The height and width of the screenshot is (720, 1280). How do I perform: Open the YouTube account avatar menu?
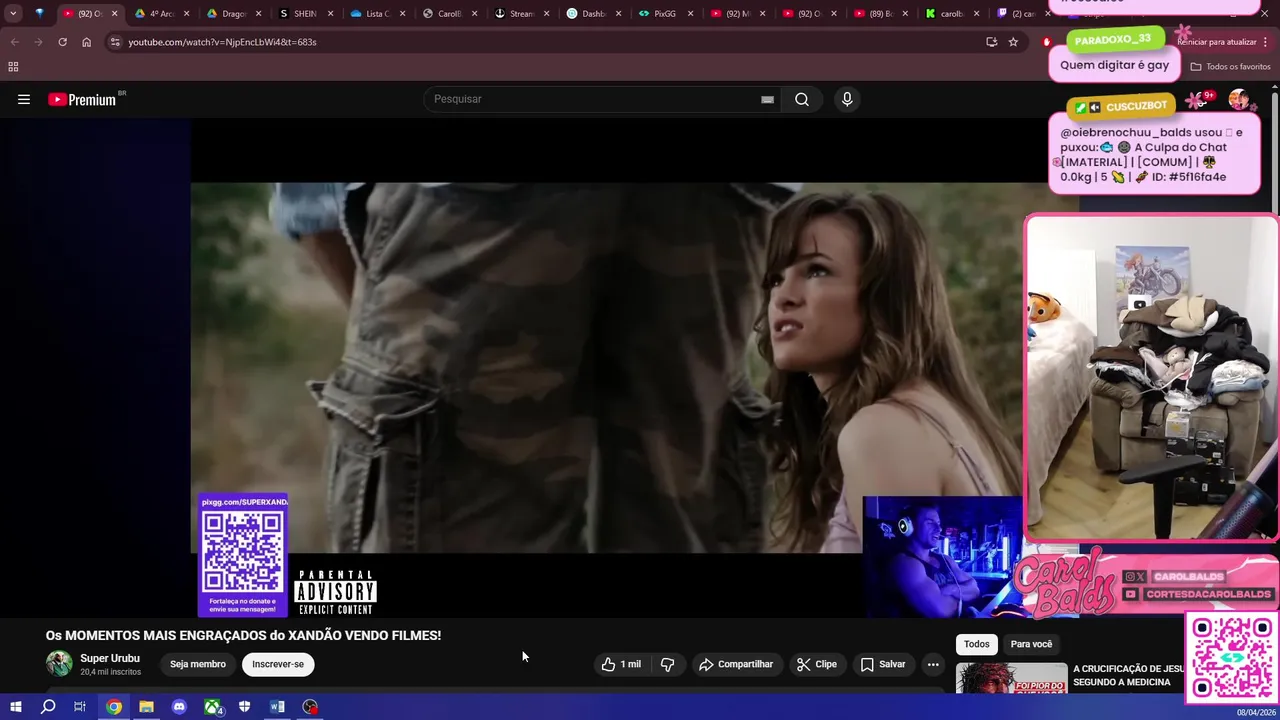(1239, 99)
